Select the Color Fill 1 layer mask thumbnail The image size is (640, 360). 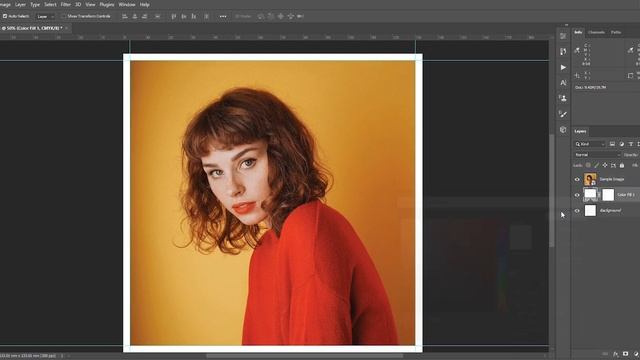coord(608,195)
